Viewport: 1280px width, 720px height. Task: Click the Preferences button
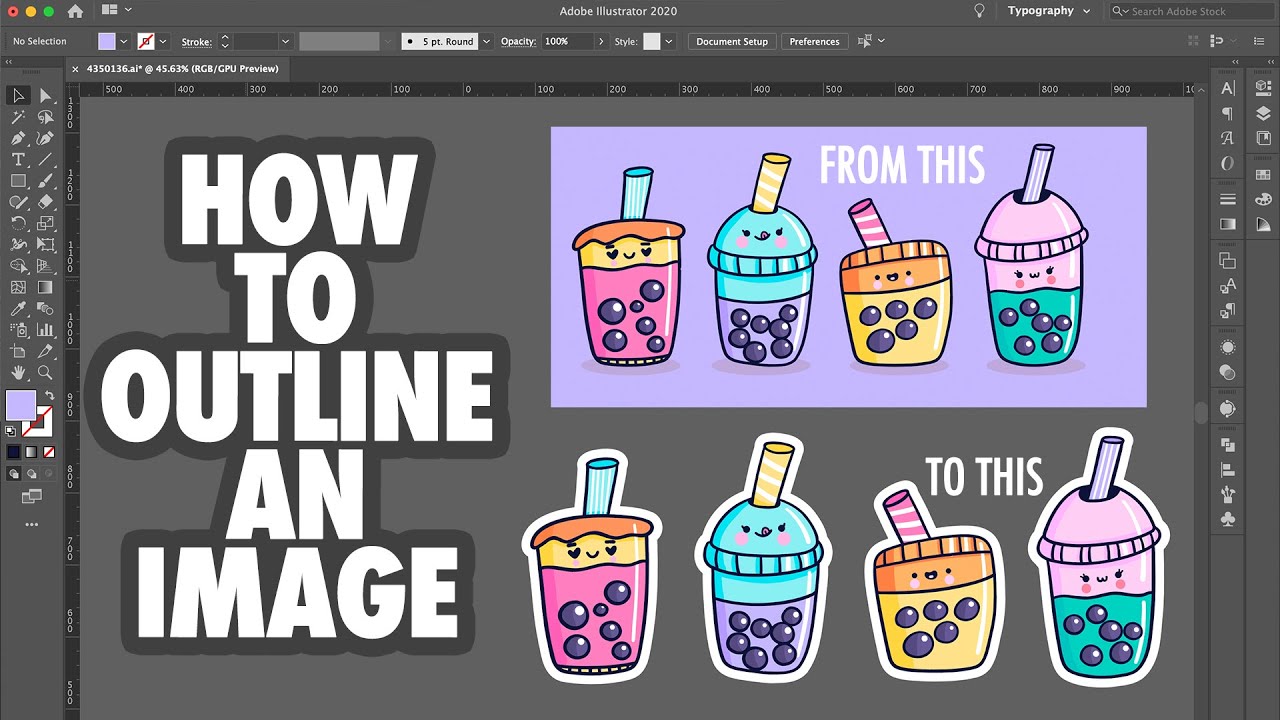pyautogui.click(x=814, y=42)
